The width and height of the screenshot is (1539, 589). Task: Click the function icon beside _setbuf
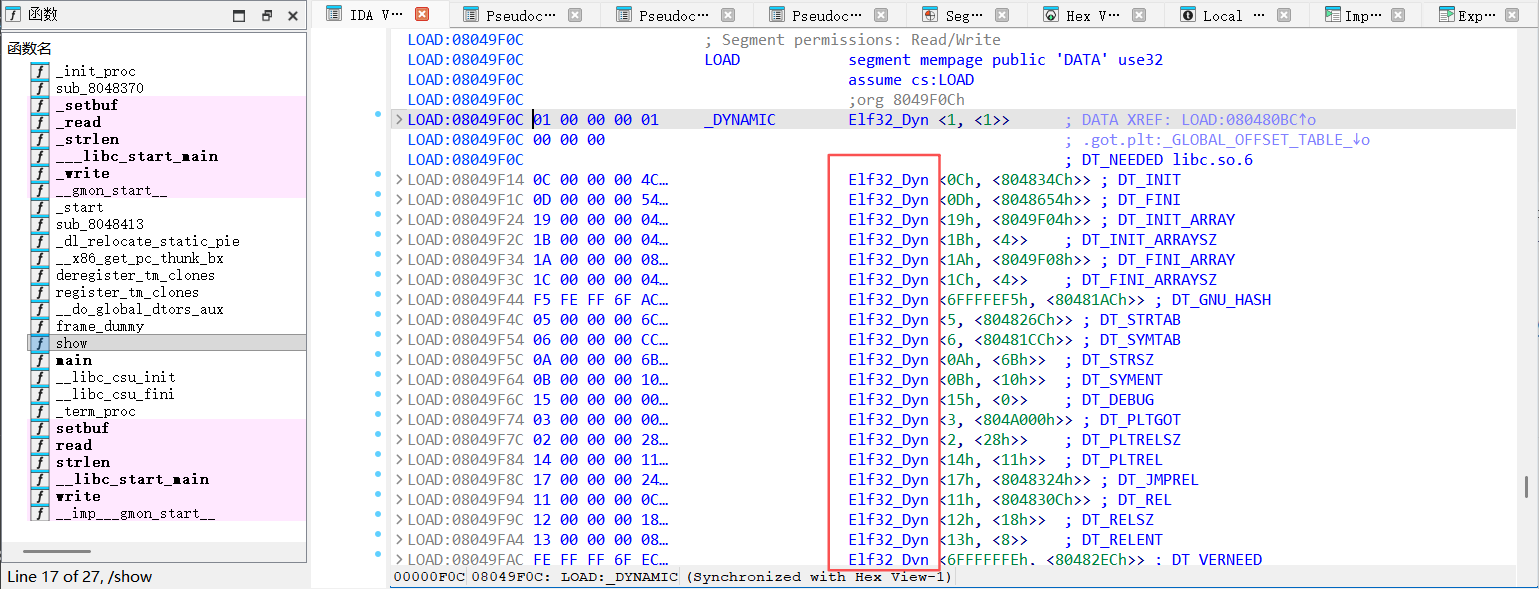coord(40,105)
